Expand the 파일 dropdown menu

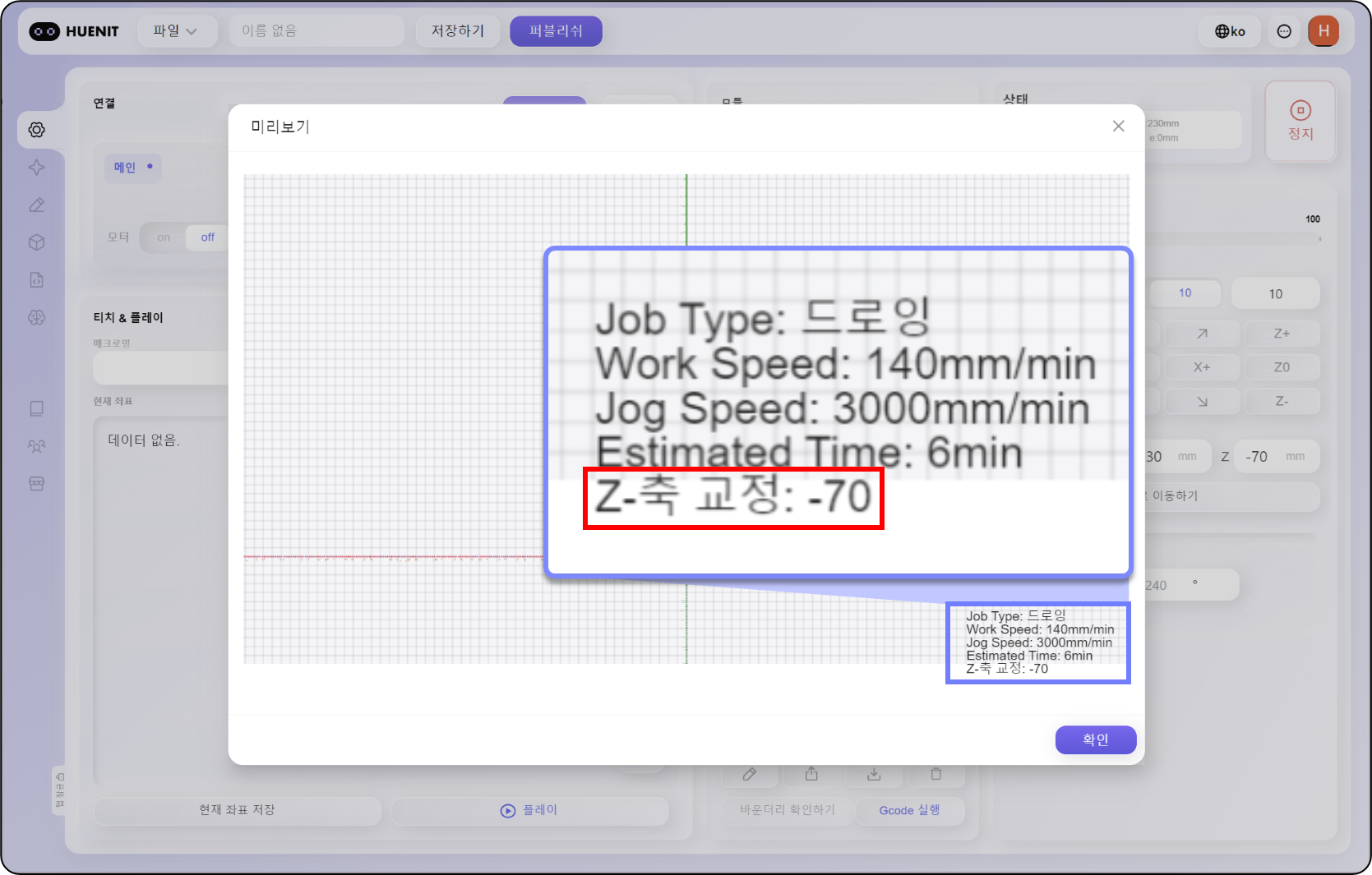(x=175, y=31)
